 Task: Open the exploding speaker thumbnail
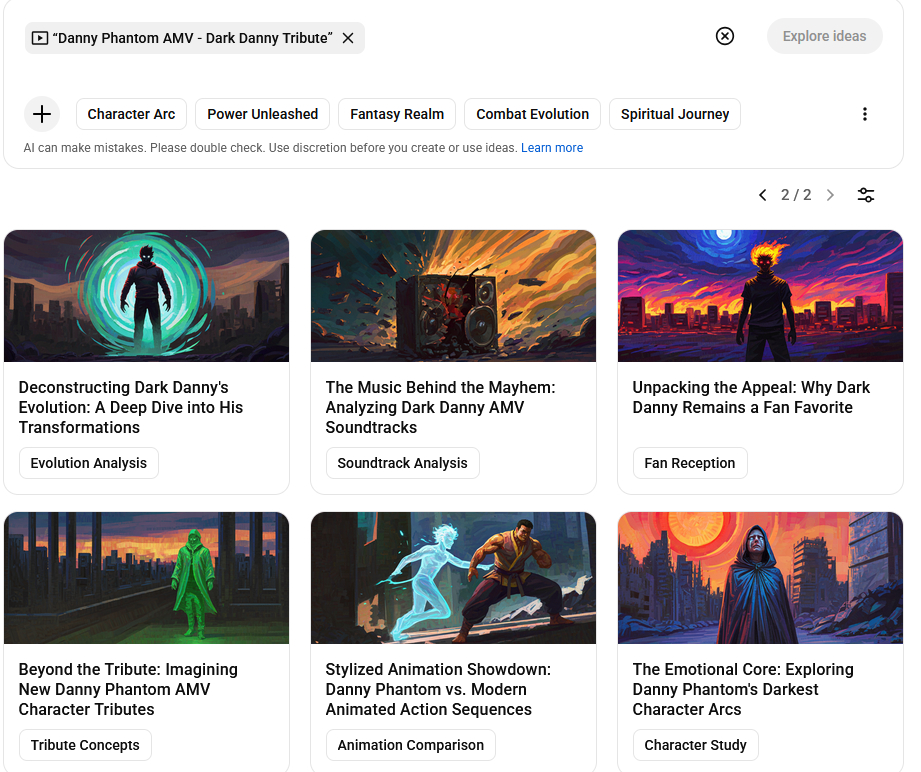click(453, 296)
